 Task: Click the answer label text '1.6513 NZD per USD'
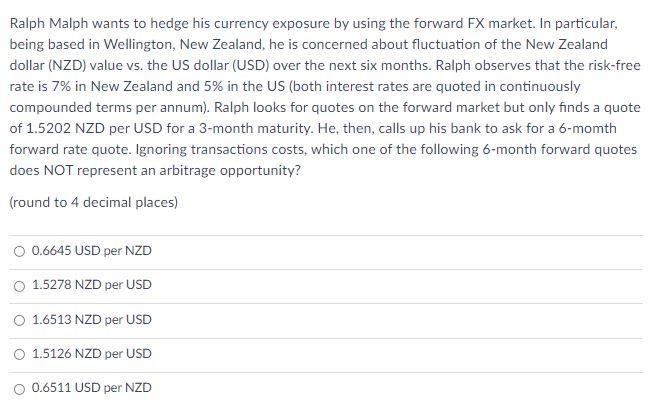[x=92, y=319]
